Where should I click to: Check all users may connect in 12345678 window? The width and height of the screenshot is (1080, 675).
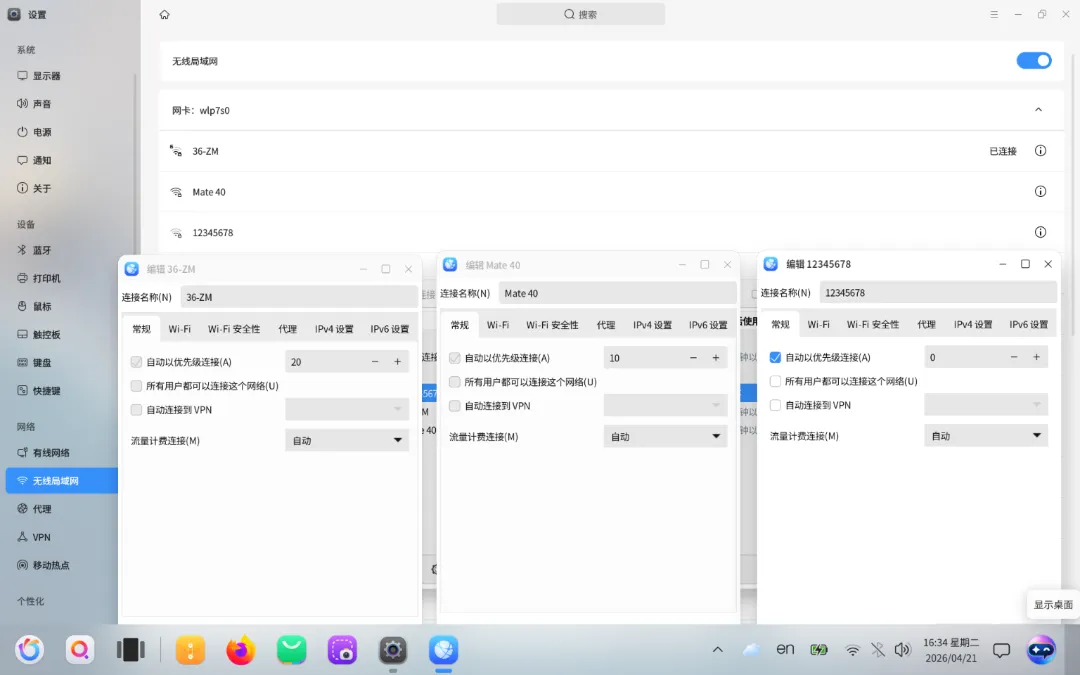click(x=775, y=381)
